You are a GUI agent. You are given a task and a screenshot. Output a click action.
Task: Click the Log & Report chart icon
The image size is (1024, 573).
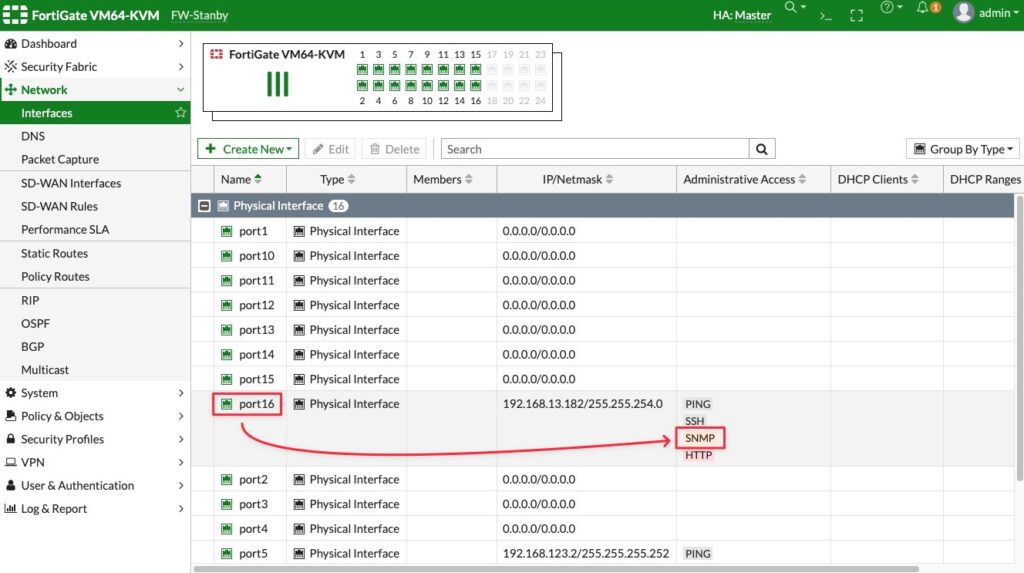pyautogui.click(x=10, y=508)
